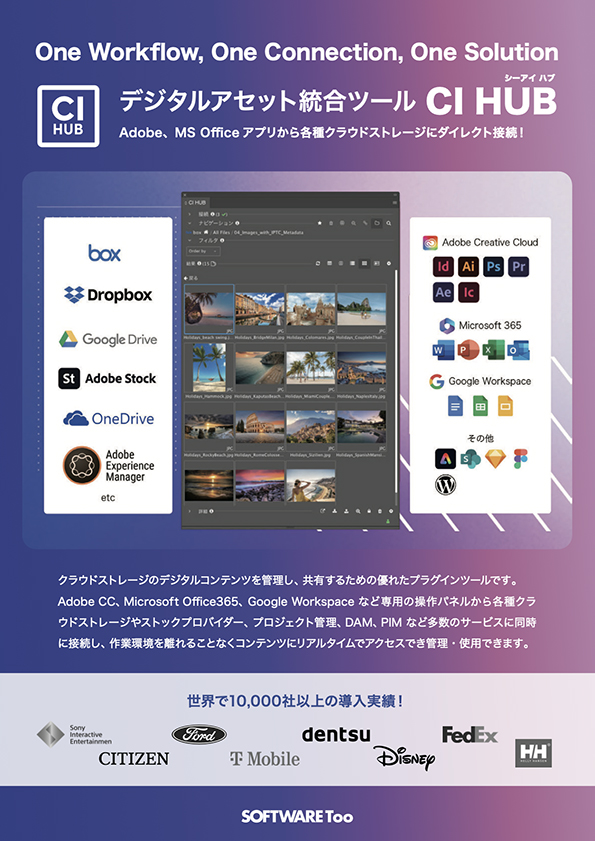
Task: Click All Files in the breadcrumb
Action: tap(222, 233)
